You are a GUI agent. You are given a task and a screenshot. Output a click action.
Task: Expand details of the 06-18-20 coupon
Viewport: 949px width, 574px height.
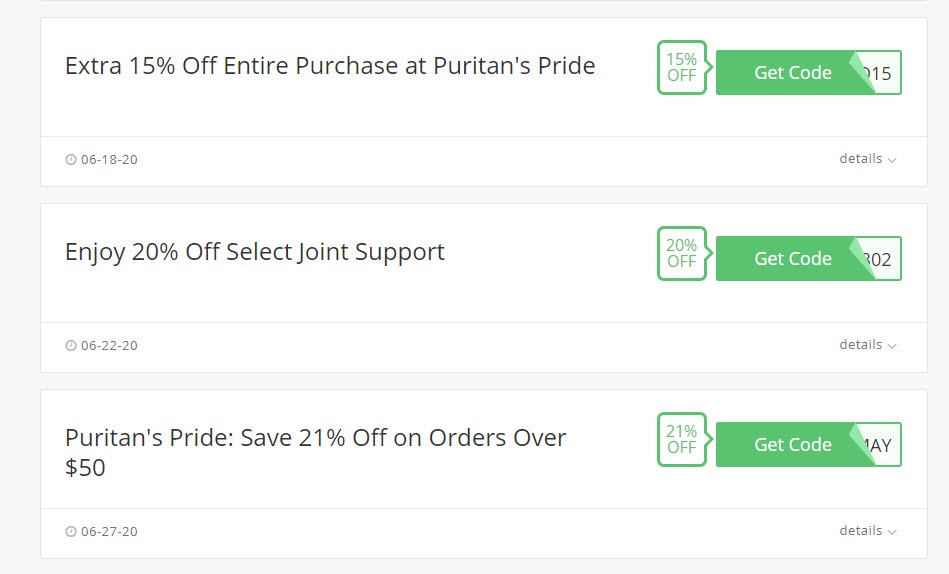[x=867, y=159]
